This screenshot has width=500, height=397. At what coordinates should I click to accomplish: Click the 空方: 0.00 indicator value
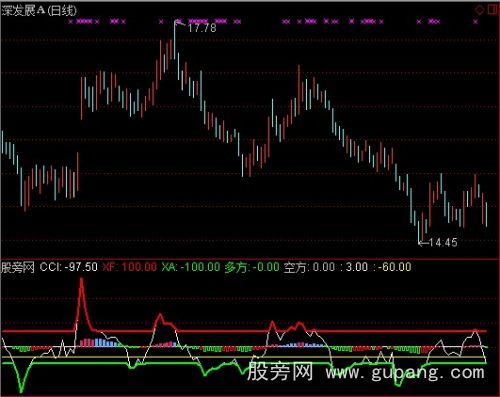click(x=309, y=267)
